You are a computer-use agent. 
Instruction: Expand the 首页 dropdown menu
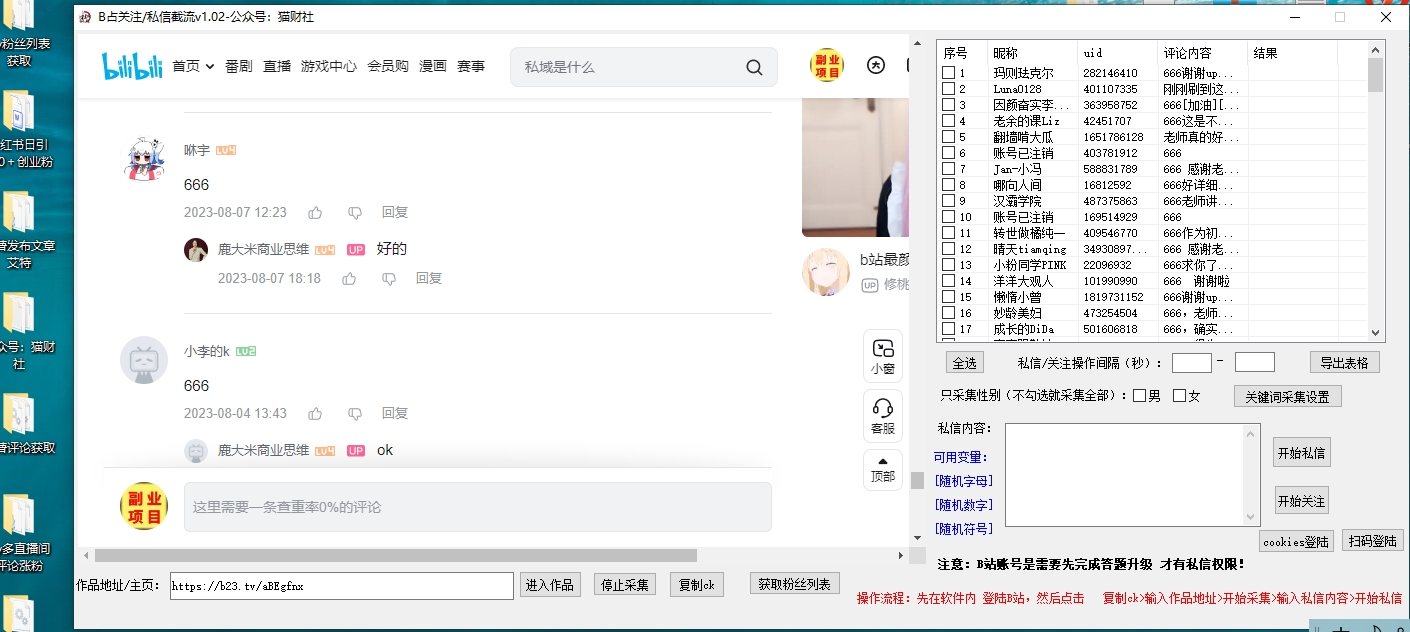pos(193,67)
